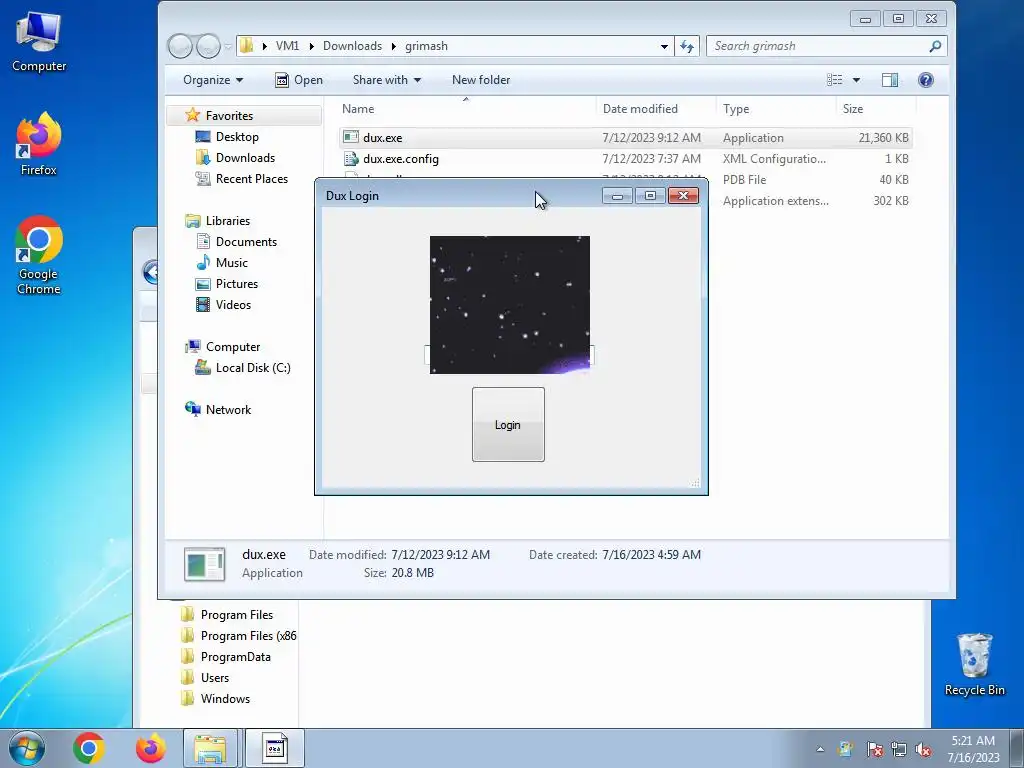Click the Explorer forward navigation button
The image size is (1024, 768).
208,46
